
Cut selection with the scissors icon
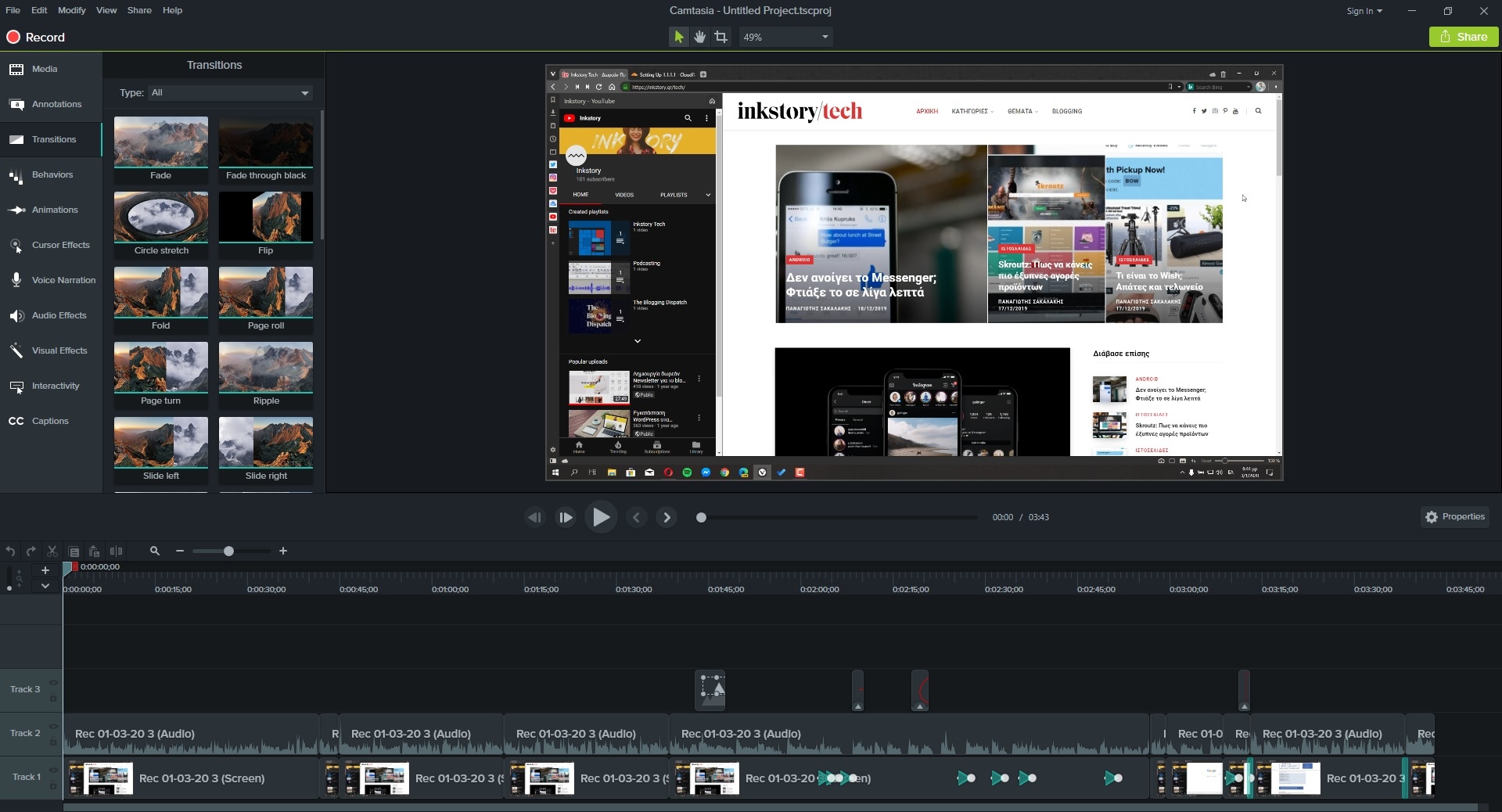[52, 552]
